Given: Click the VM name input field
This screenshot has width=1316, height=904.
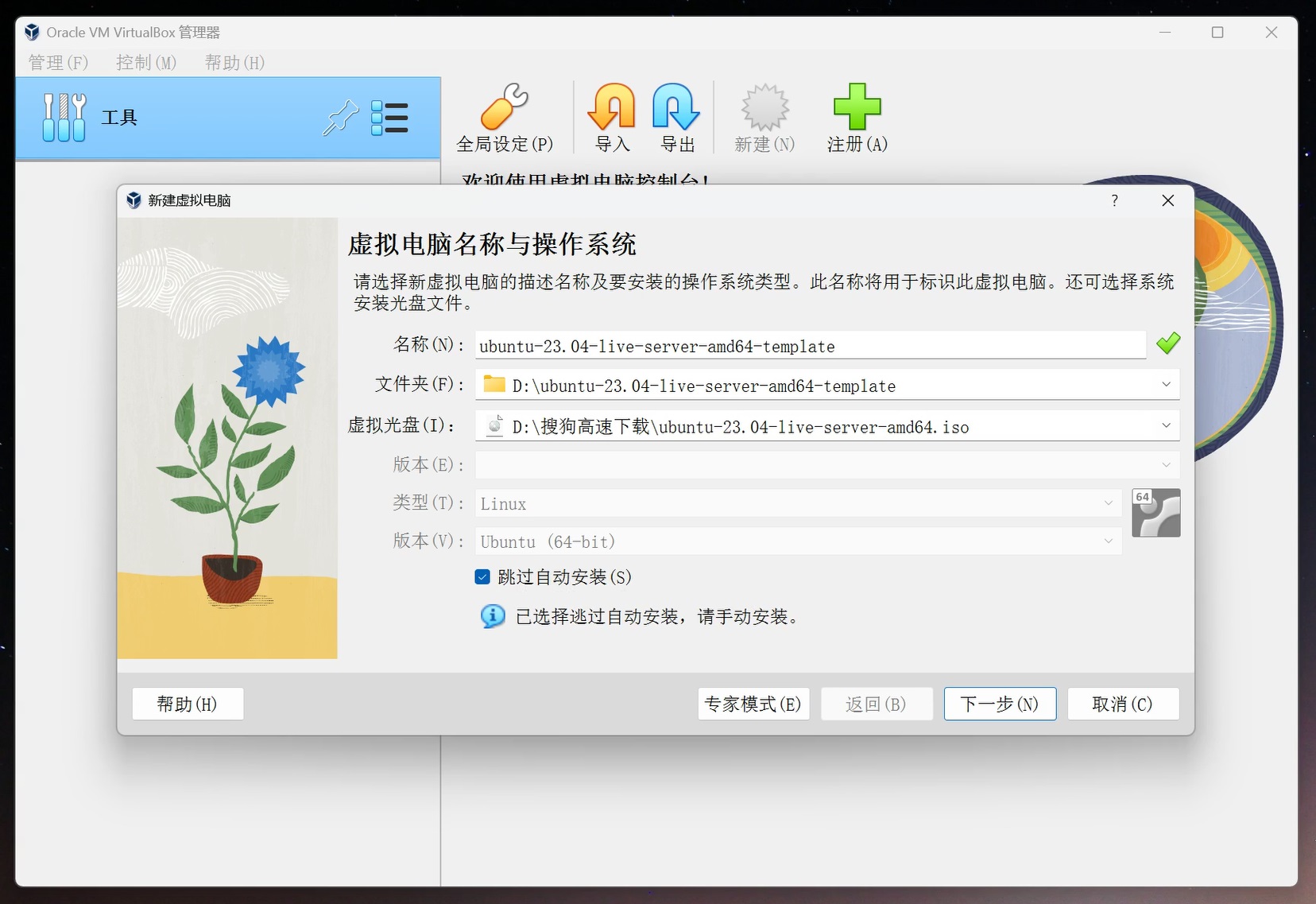Looking at the screenshot, I should coord(811,346).
